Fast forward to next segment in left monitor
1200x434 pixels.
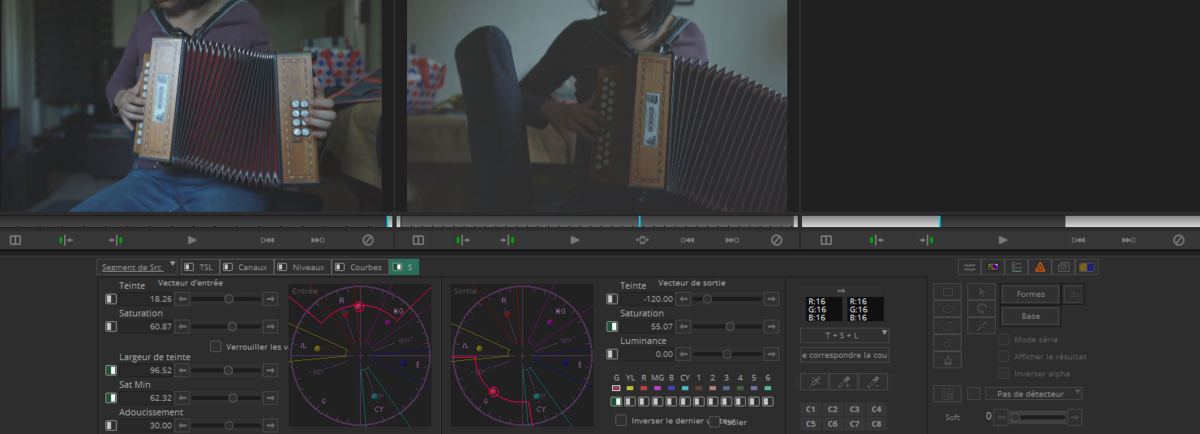click(318, 240)
